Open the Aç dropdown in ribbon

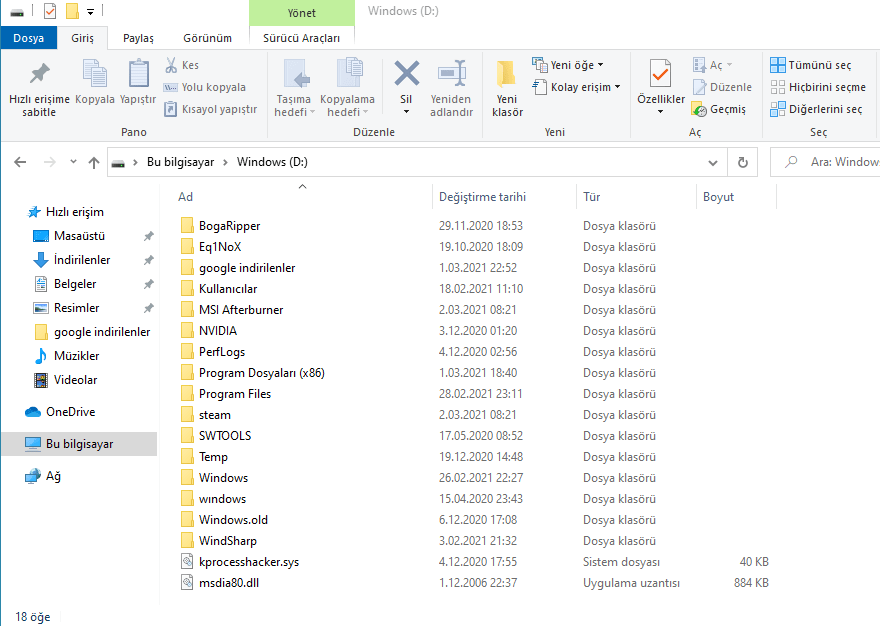730,65
